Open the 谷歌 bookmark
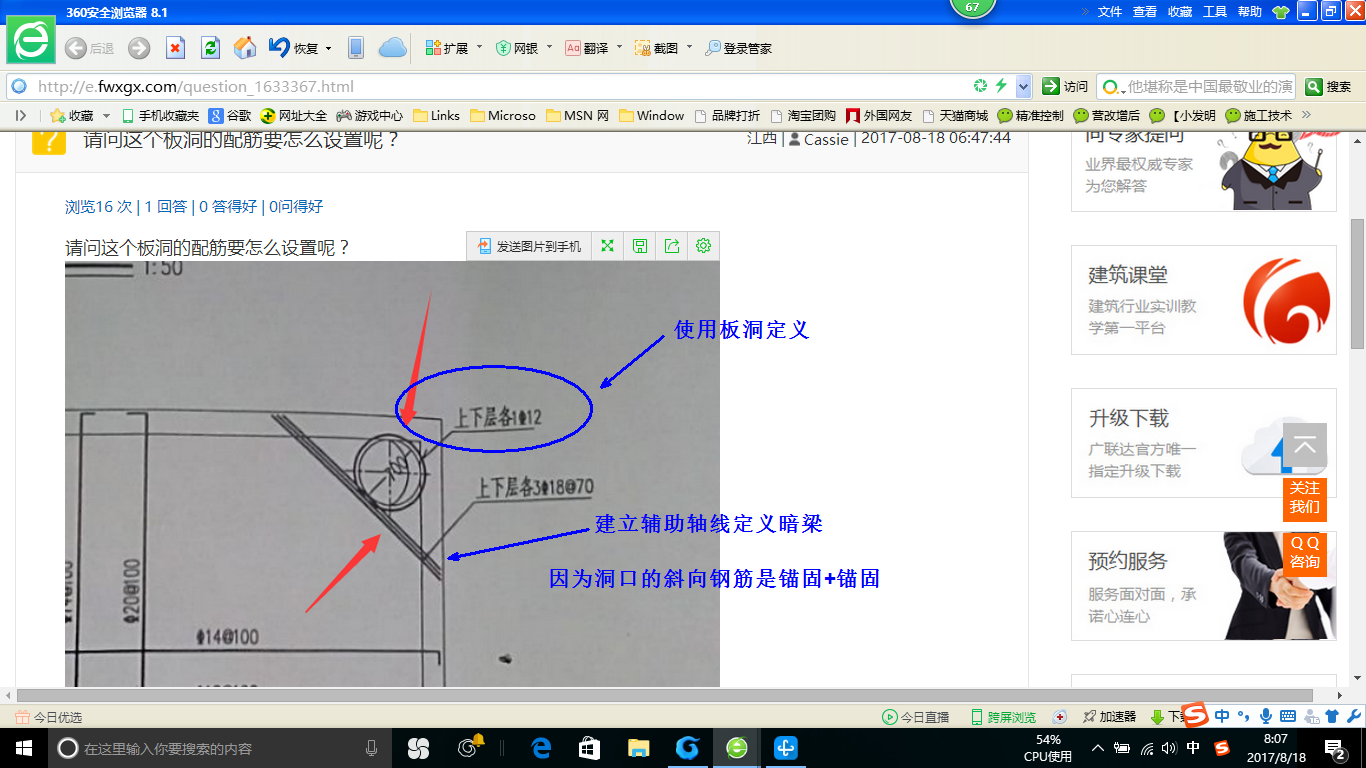This screenshot has width=1366, height=768. [230, 116]
